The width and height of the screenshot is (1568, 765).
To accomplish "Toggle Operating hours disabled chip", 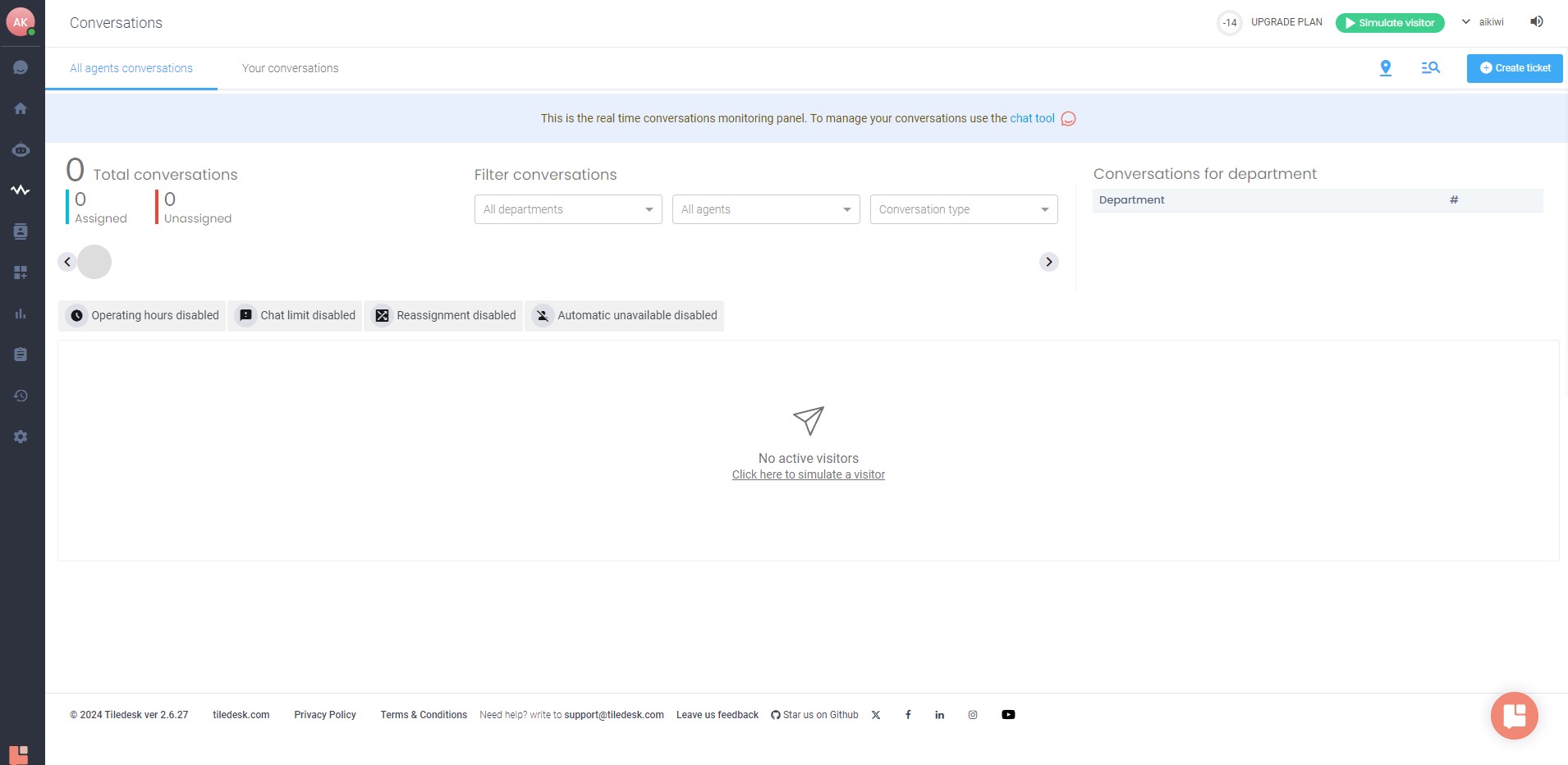I will [x=142, y=315].
